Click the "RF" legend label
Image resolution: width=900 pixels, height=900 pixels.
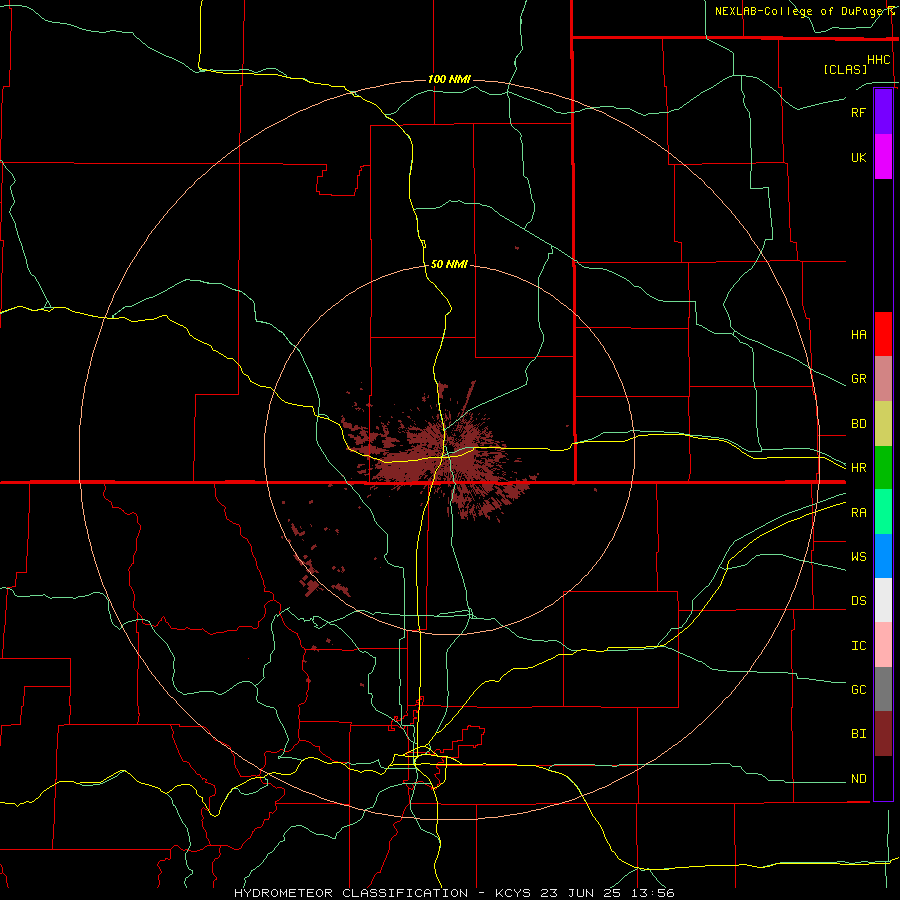(x=858, y=112)
